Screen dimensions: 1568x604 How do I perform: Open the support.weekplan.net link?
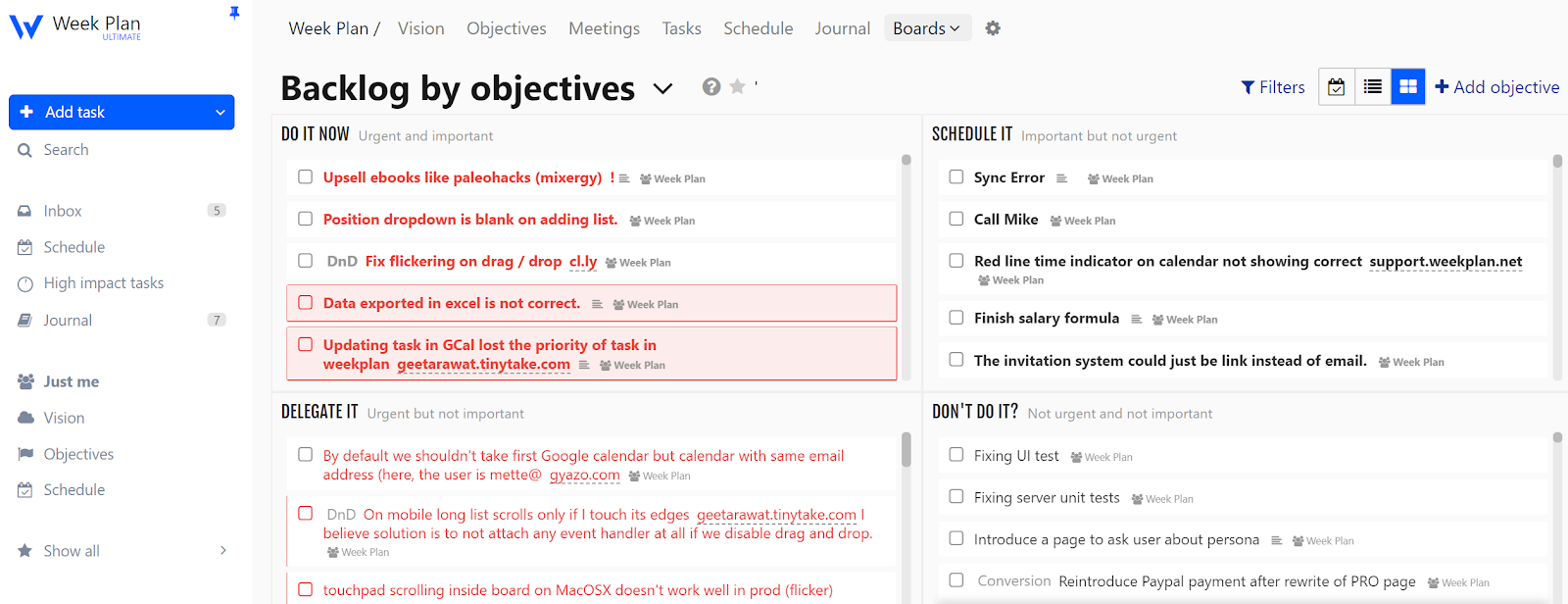1445,262
